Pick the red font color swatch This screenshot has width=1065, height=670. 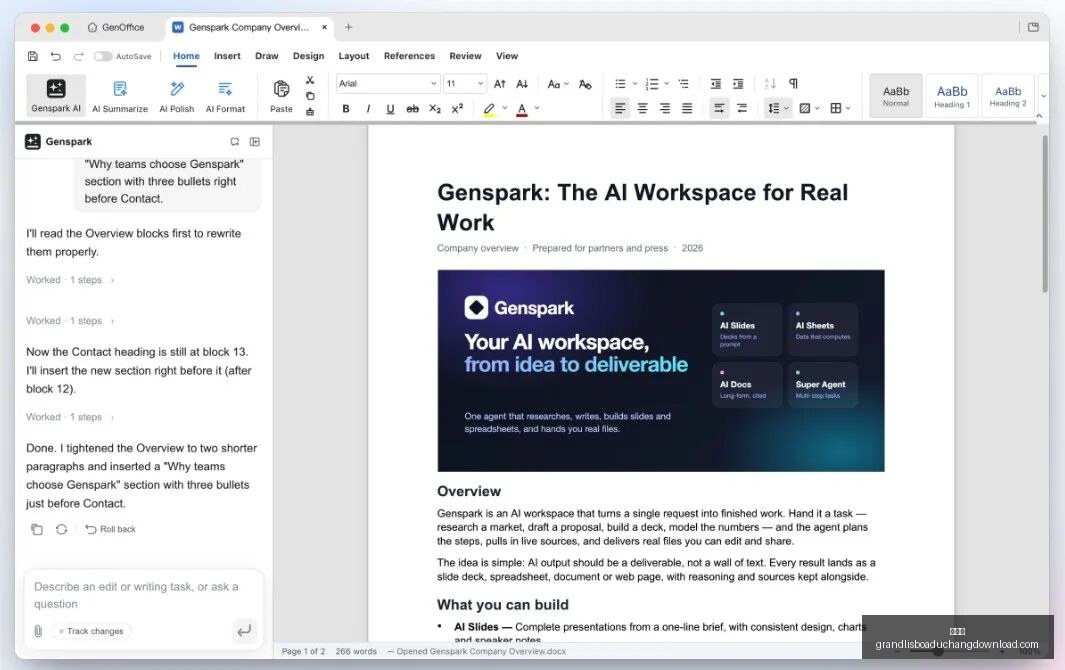coord(522,109)
